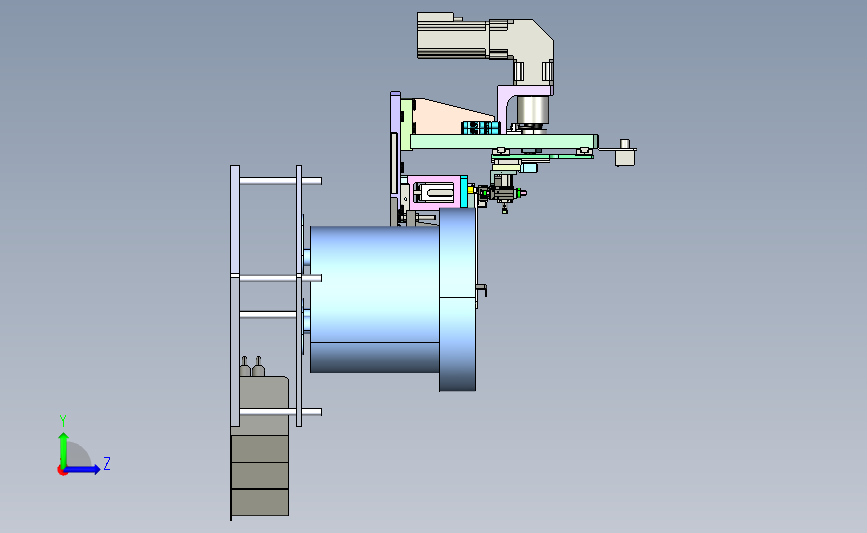
Task: Select the large blue cylindrical drum
Action: point(375,299)
